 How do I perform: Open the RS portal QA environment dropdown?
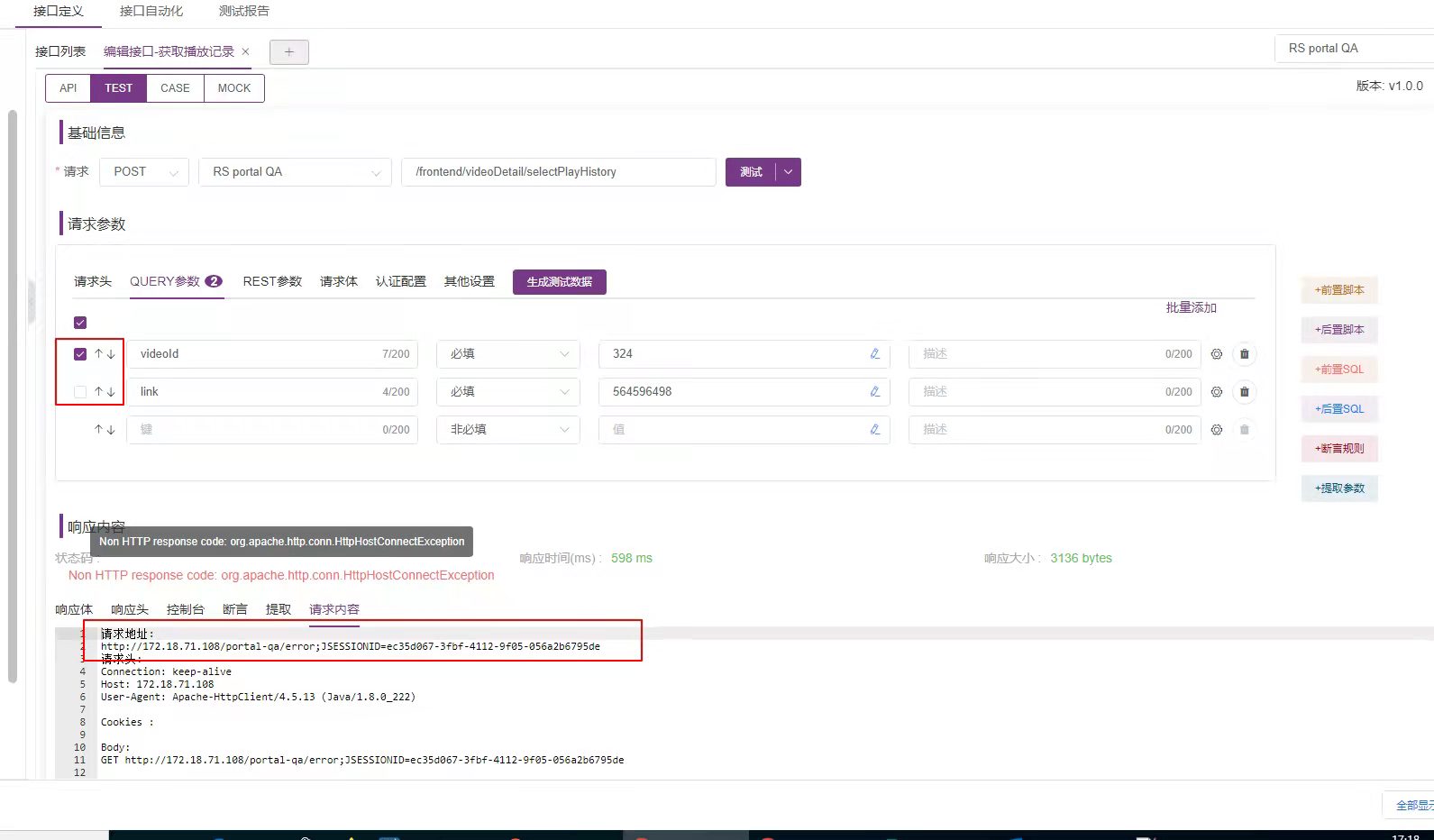tap(296, 172)
